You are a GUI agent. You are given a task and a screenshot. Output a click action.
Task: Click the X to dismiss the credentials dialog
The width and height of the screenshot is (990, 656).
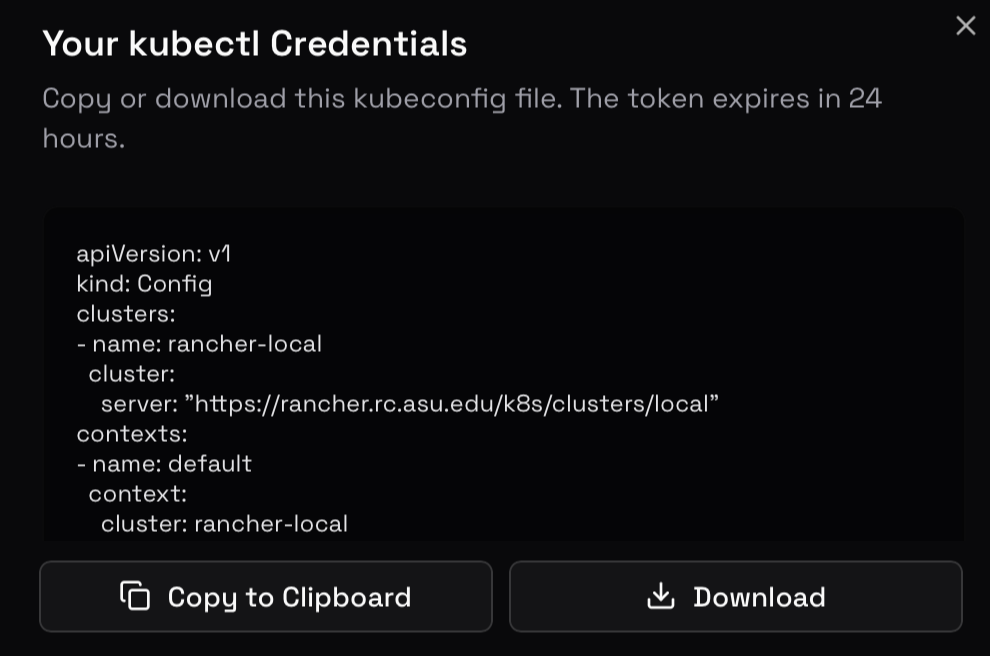point(965,26)
